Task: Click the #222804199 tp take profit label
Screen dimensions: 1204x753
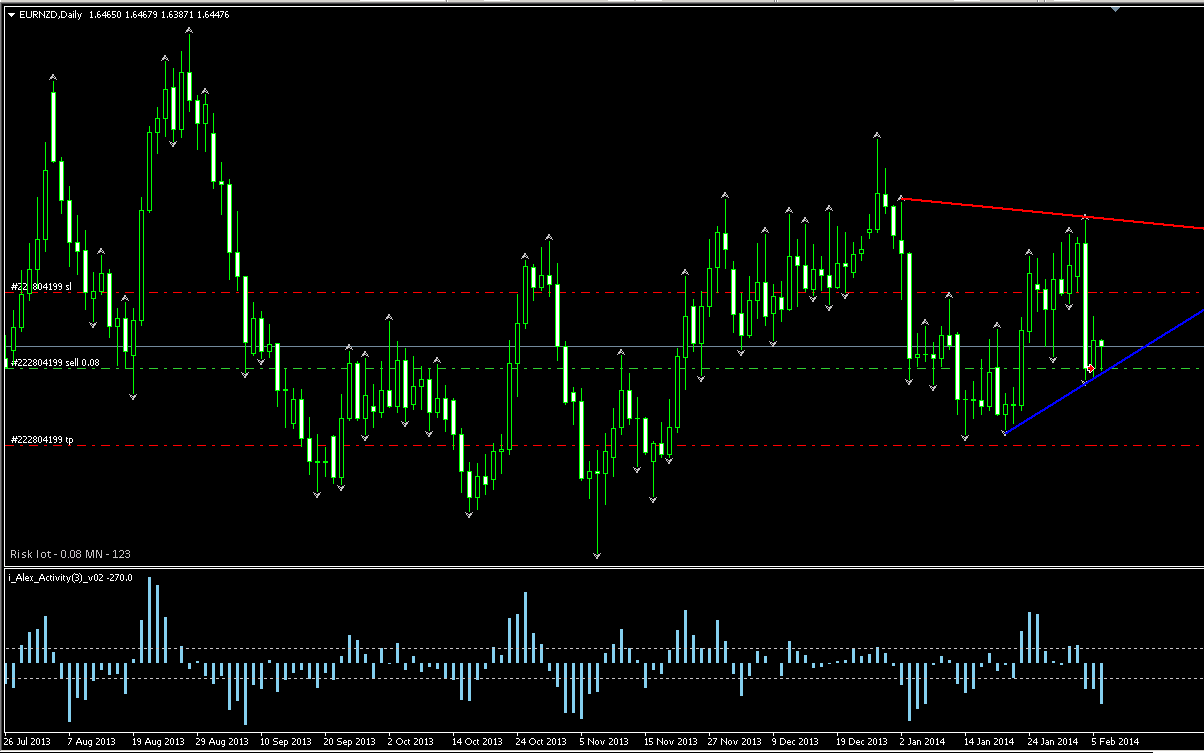Action: [x=42, y=439]
